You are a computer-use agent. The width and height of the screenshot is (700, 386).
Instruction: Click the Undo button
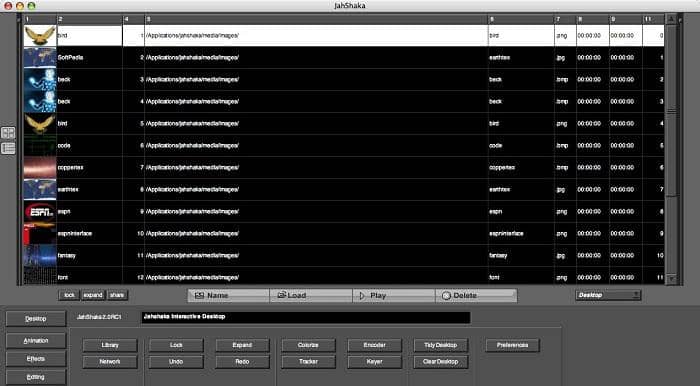point(176,361)
